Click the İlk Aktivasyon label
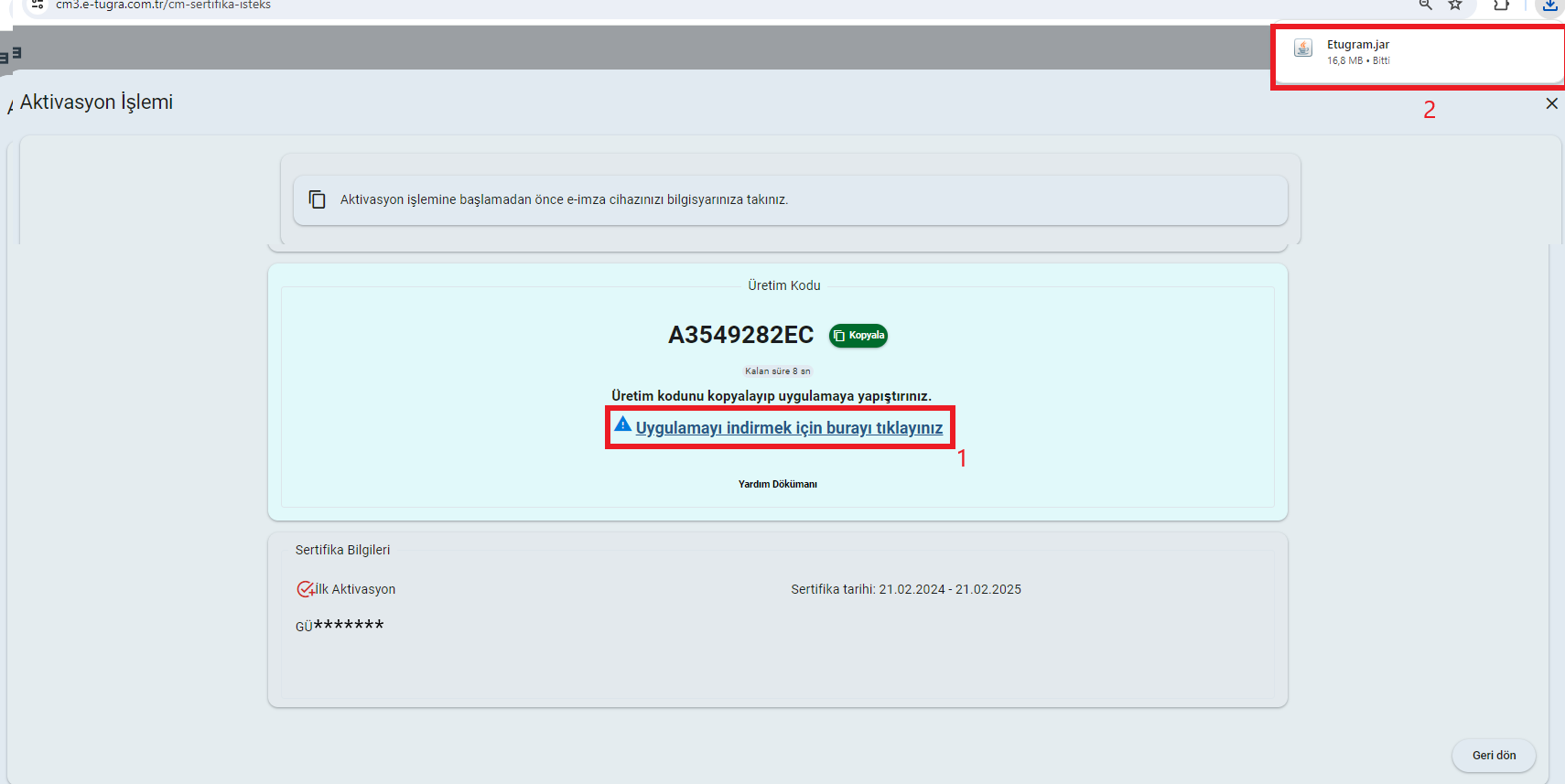 pos(356,589)
